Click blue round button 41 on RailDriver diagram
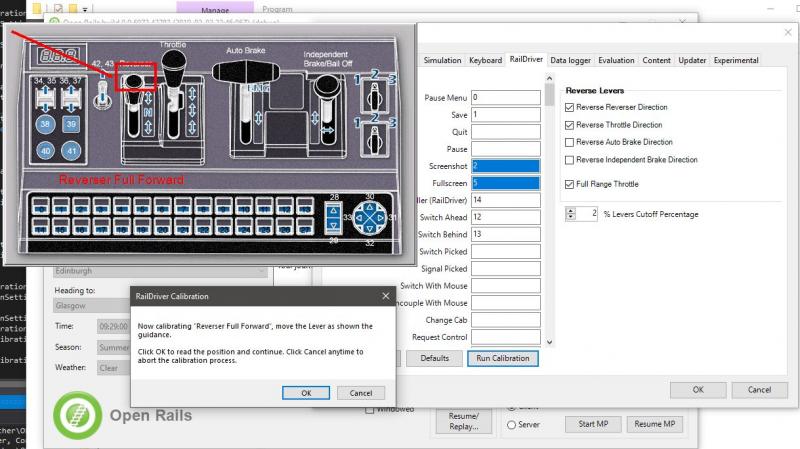This screenshot has height=449, width=800. pyautogui.click(x=71, y=151)
